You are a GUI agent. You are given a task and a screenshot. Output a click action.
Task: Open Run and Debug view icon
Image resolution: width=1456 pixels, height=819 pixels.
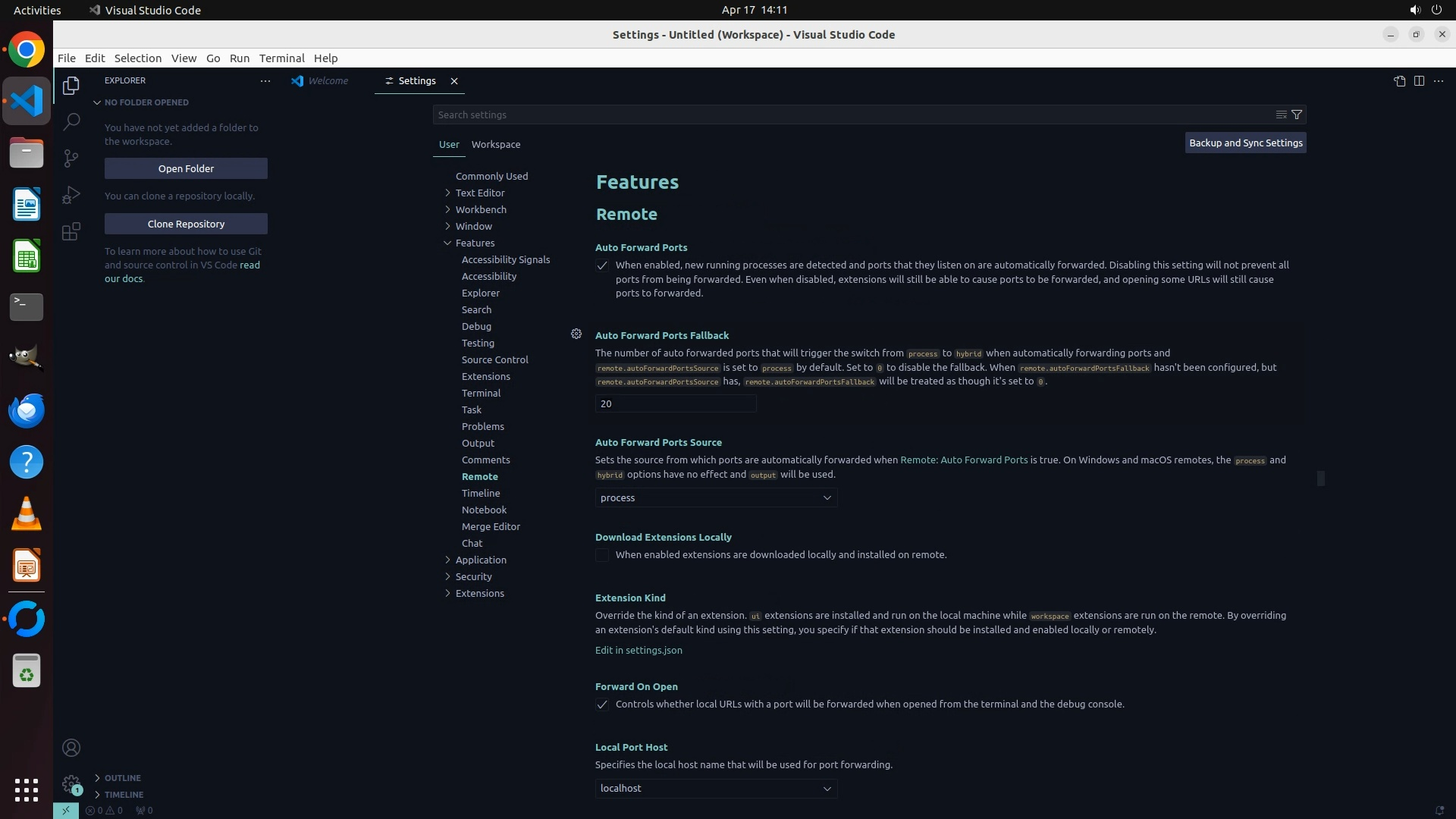pyautogui.click(x=71, y=195)
